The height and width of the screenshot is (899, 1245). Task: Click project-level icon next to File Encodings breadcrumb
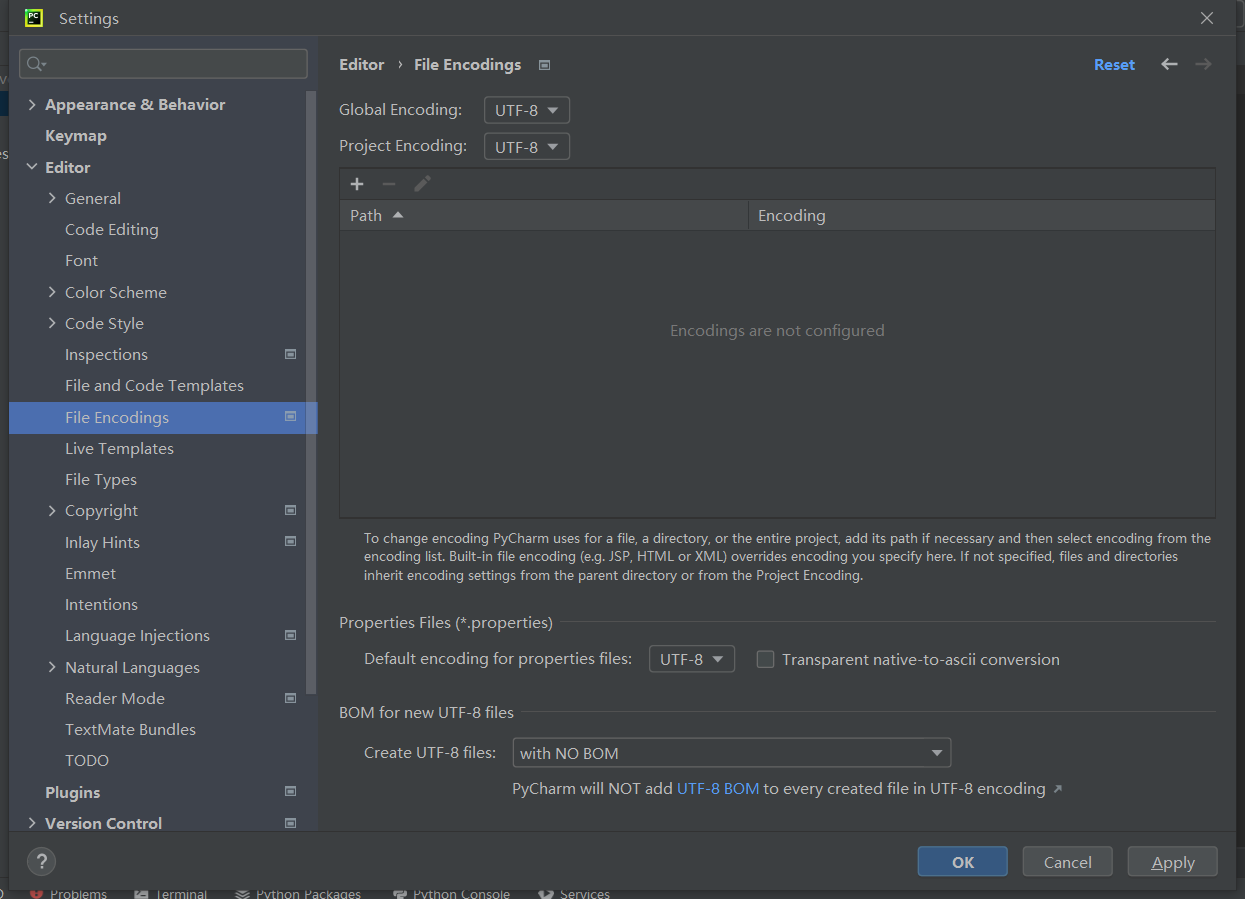click(544, 65)
